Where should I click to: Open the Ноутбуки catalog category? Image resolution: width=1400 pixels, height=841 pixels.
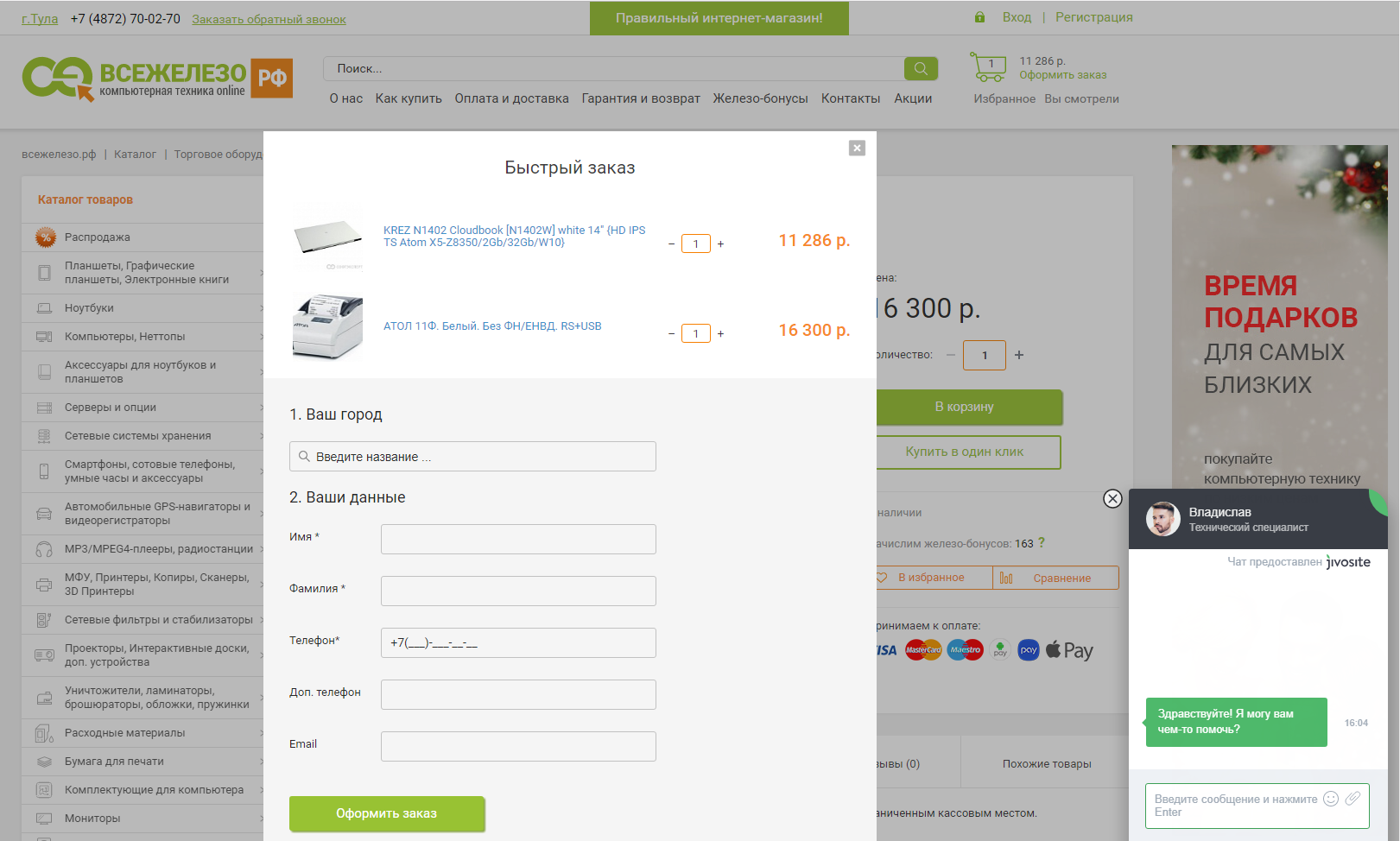pyautogui.click(x=89, y=308)
